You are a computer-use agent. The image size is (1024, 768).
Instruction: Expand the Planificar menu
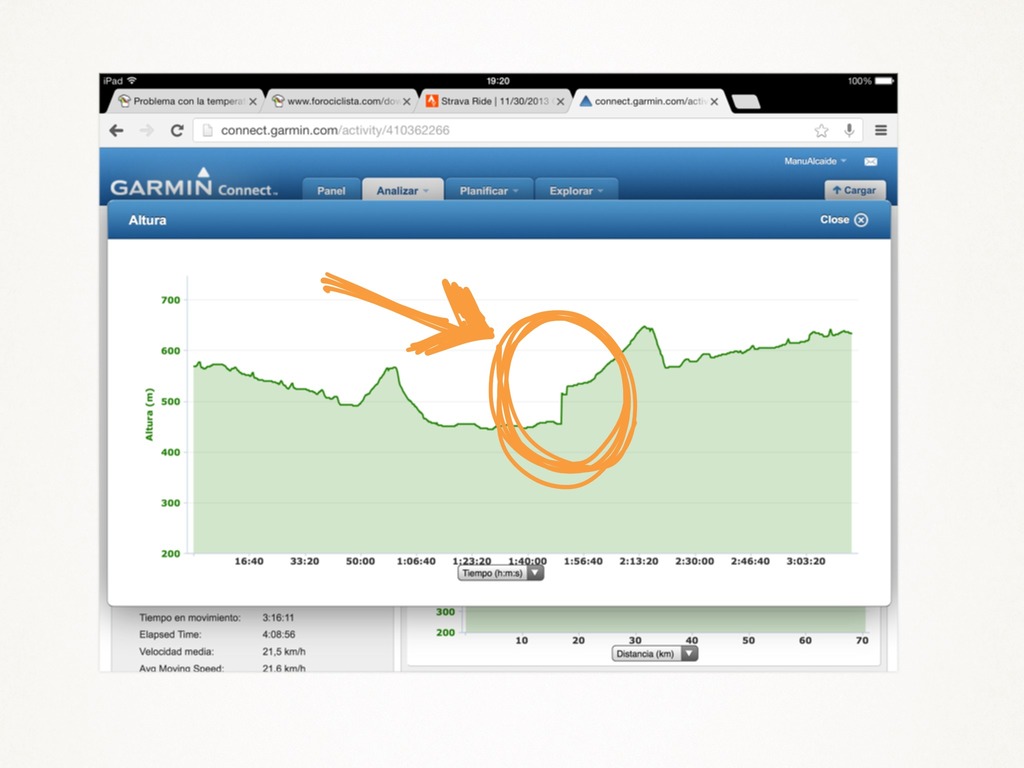click(x=489, y=191)
